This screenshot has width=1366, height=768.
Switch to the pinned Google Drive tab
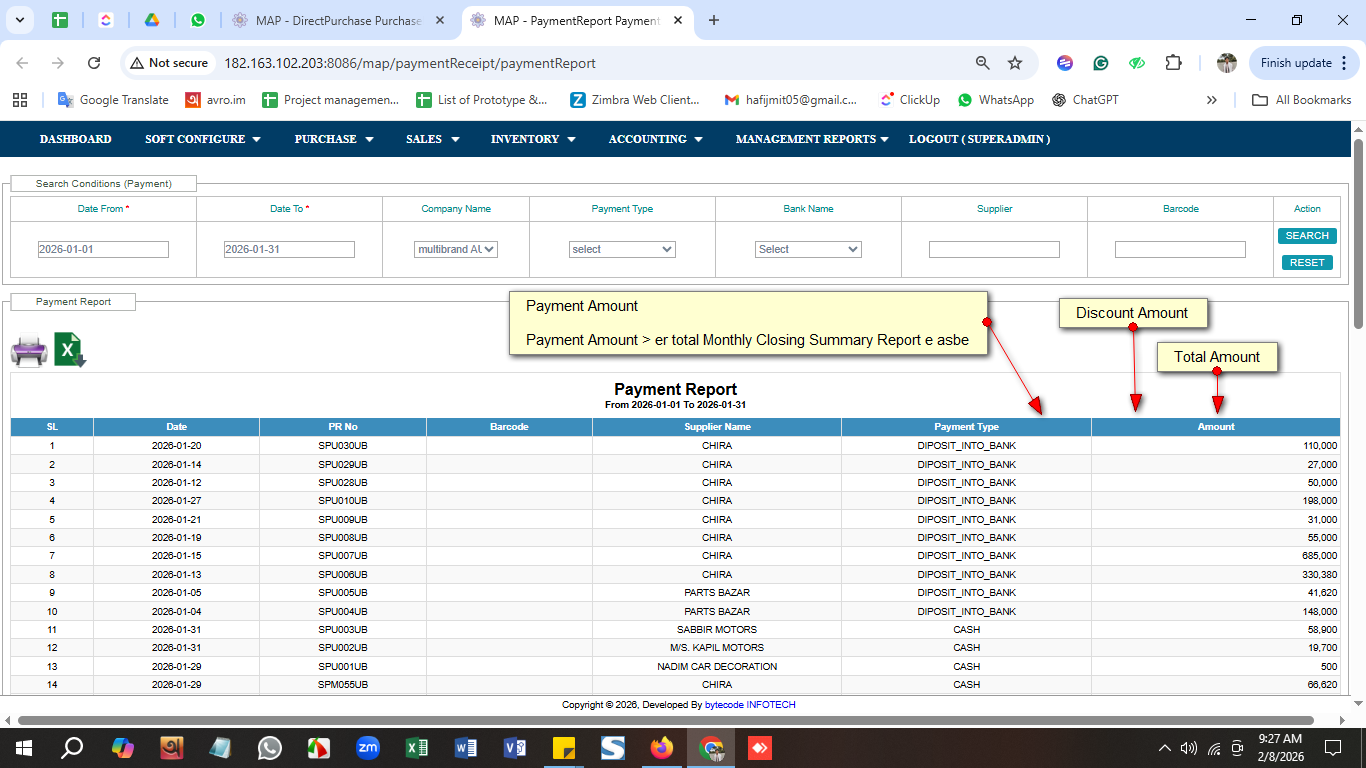[152, 20]
